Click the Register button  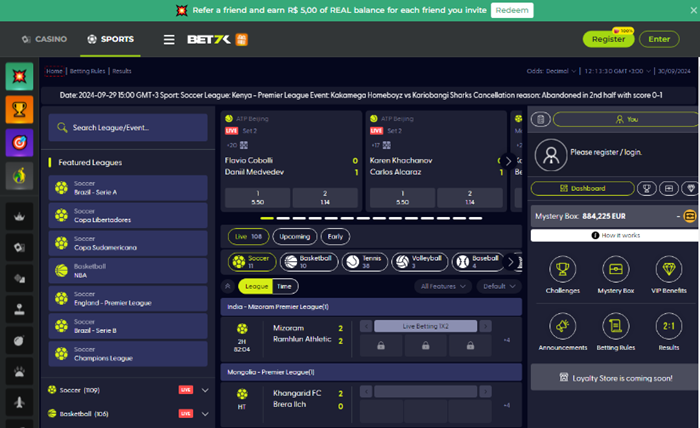608,40
